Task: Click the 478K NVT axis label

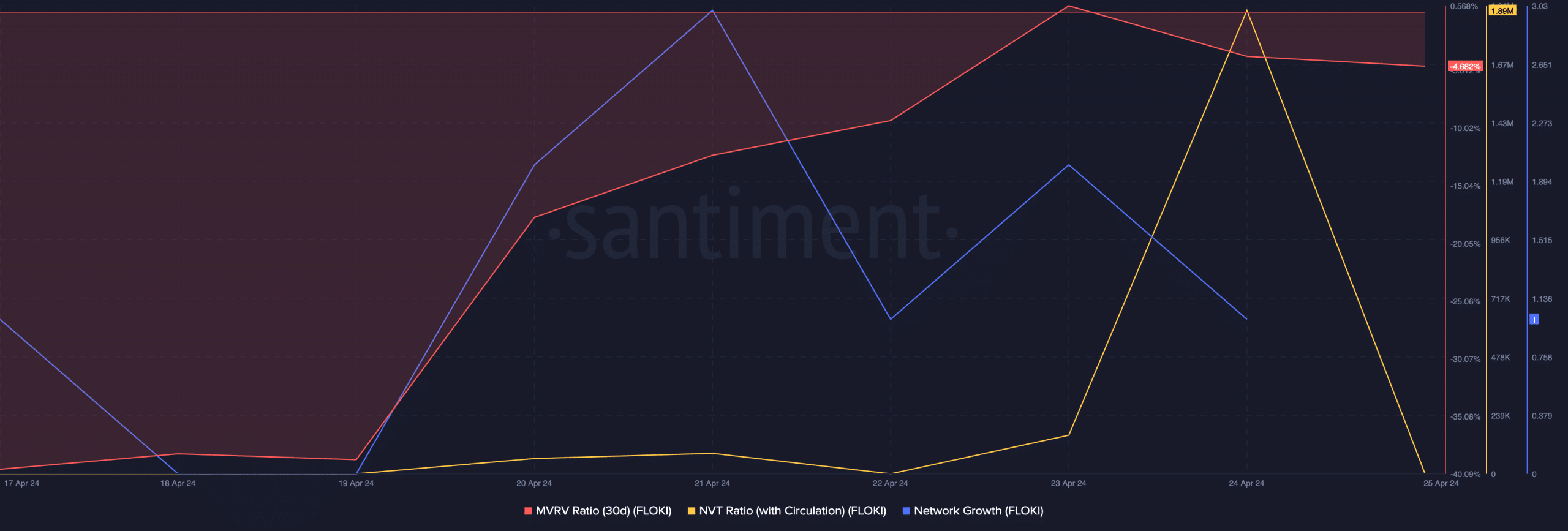Action: click(x=1501, y=357)
